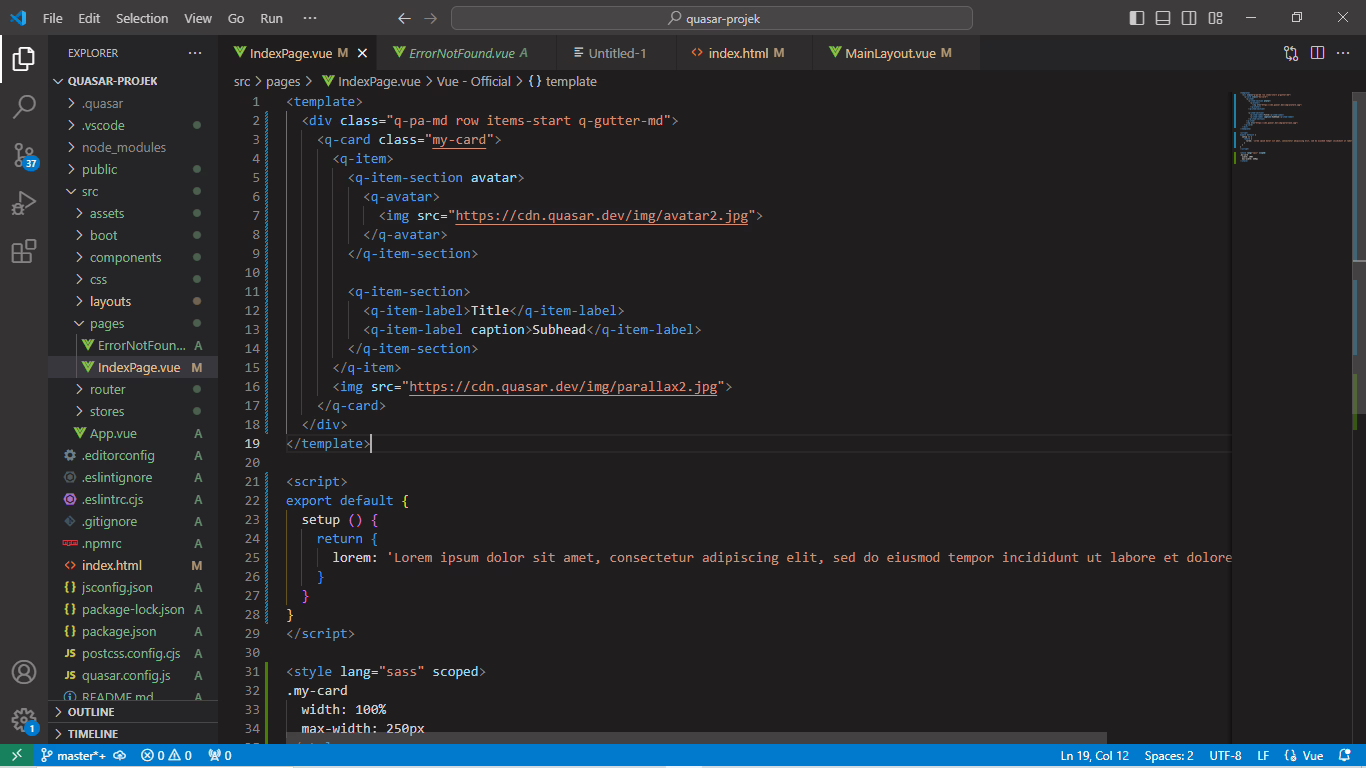The image size is (1366, 768).
Task: Open forwarded ports indicator
Action: [219, 756]
